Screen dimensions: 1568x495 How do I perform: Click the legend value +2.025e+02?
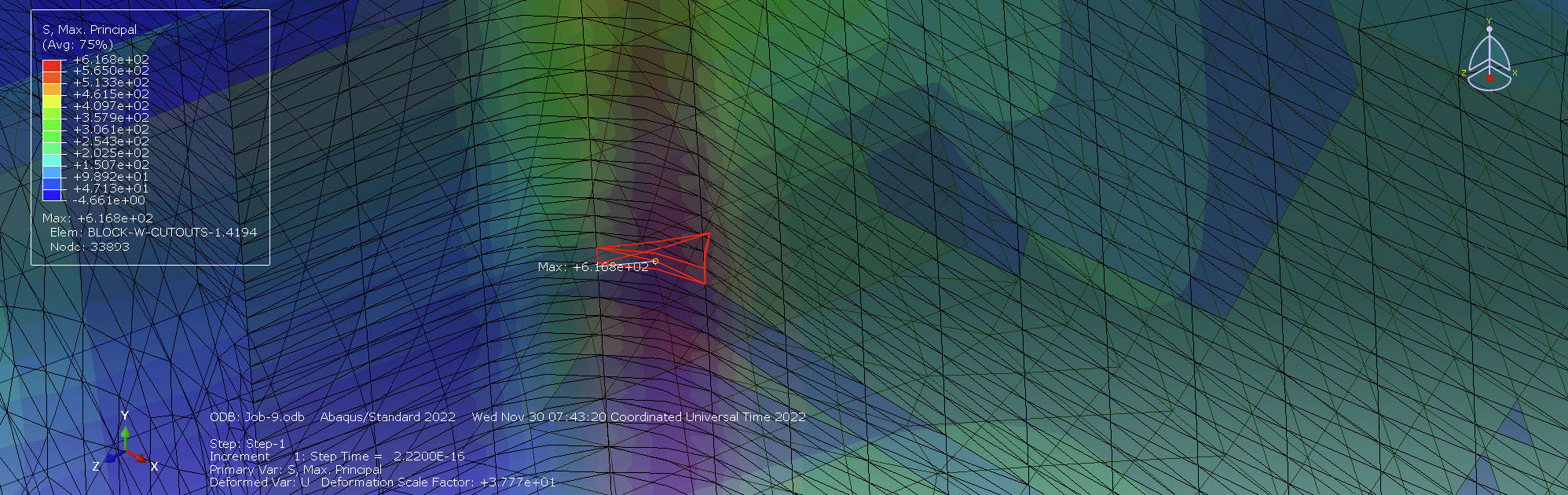click(x=111, y=153)
